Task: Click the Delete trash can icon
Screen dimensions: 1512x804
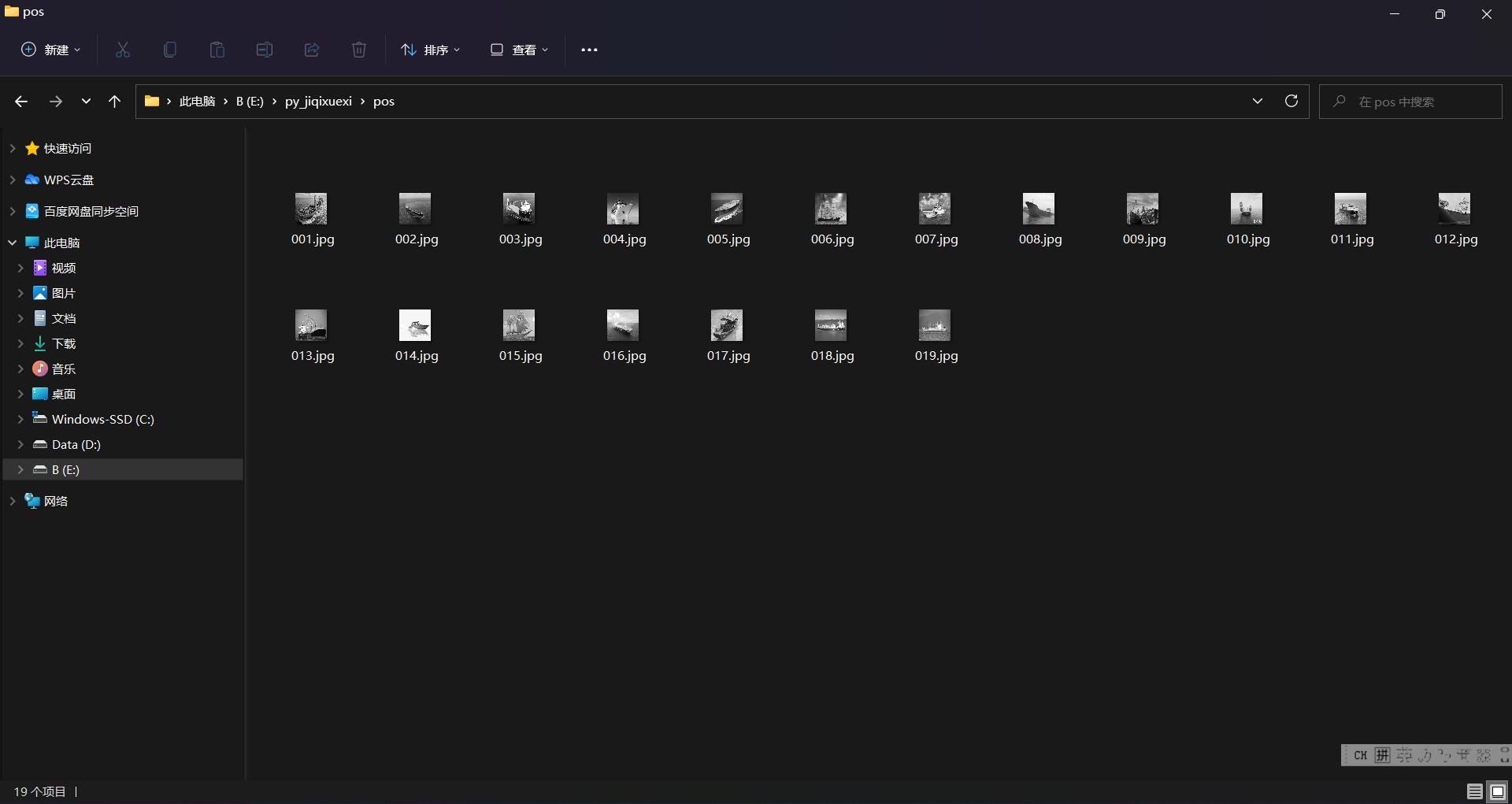Action: [x=359, y=50]
